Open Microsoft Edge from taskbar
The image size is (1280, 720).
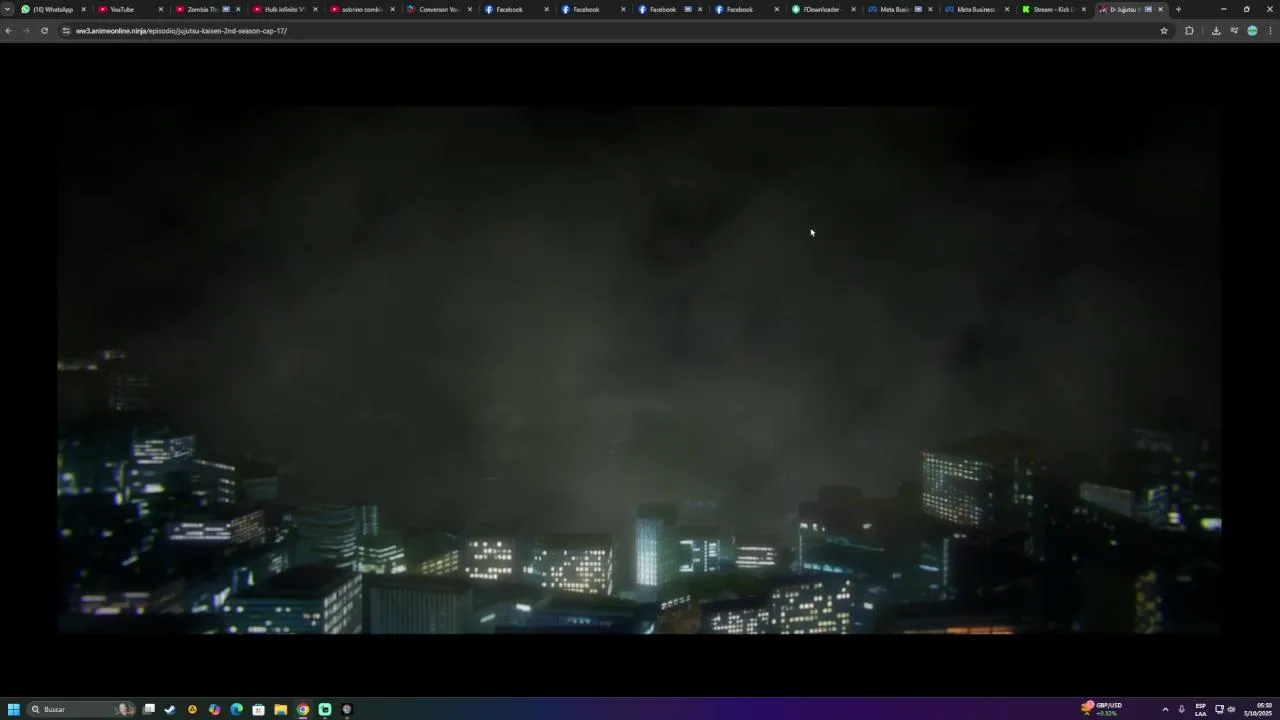236,709
